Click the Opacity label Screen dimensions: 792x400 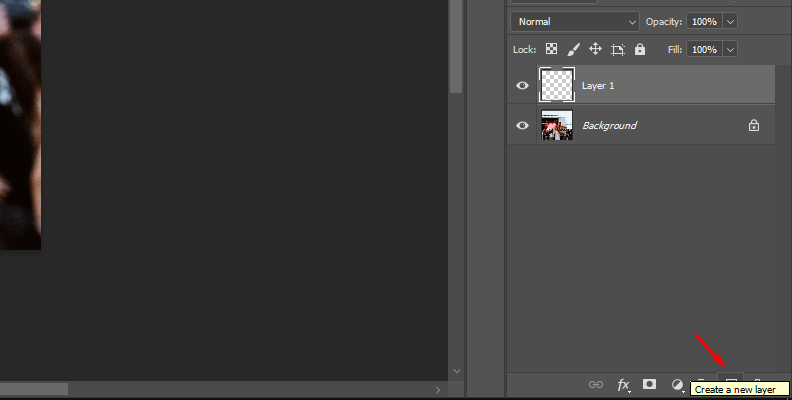click(x=664, y=22)
